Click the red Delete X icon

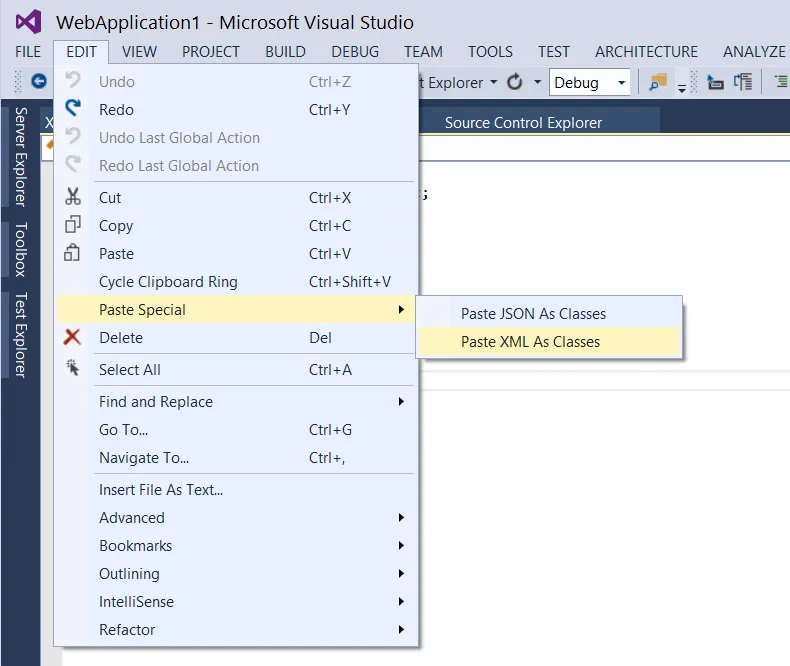(72, 337)
